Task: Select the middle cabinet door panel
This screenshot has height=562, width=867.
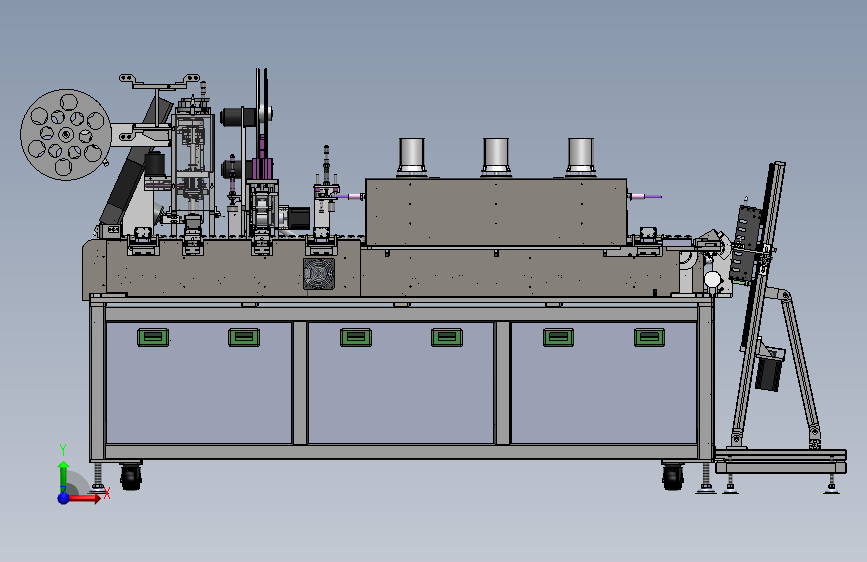Action: pos(401,383)
